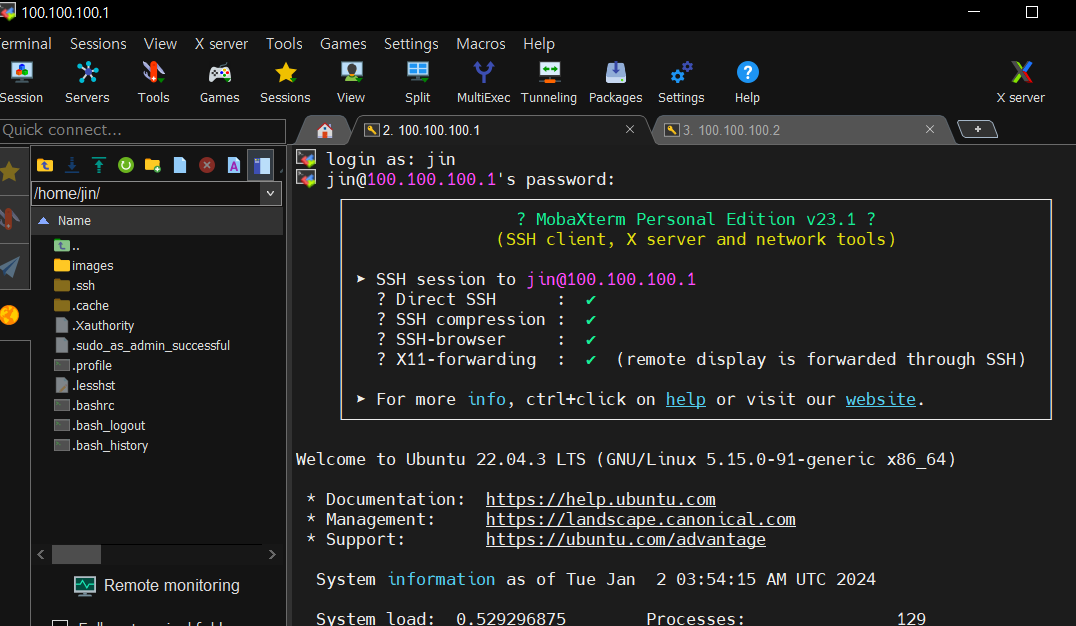The height and width of the screenshot is (626, 1076).
Task: Click the Remote monitoring button
Action: point(157,586)
